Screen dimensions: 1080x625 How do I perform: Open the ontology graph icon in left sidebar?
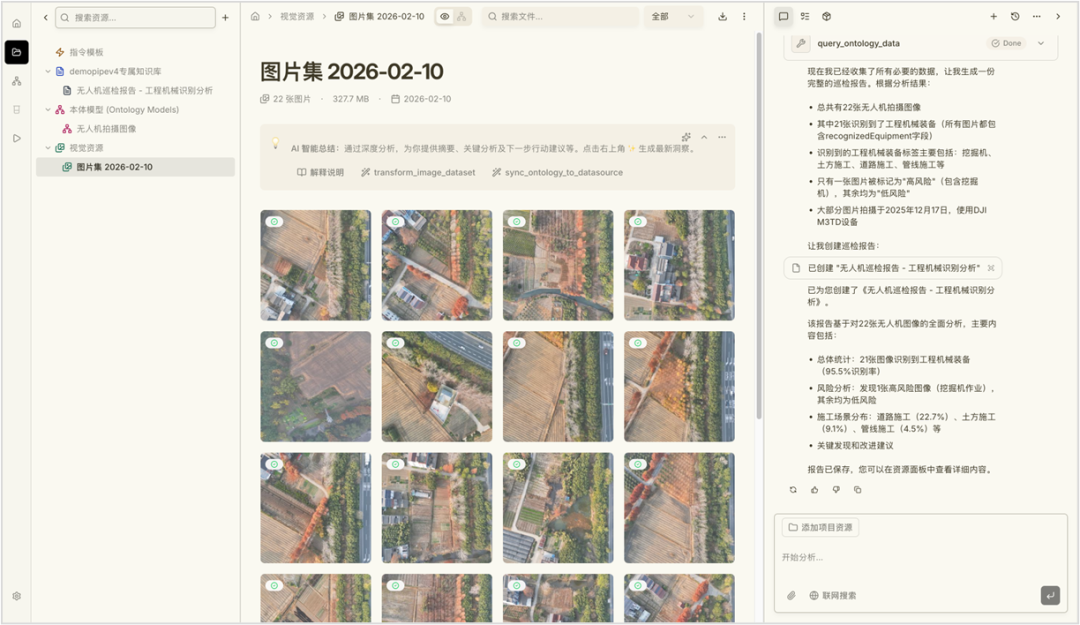click(x=16, y=81)
